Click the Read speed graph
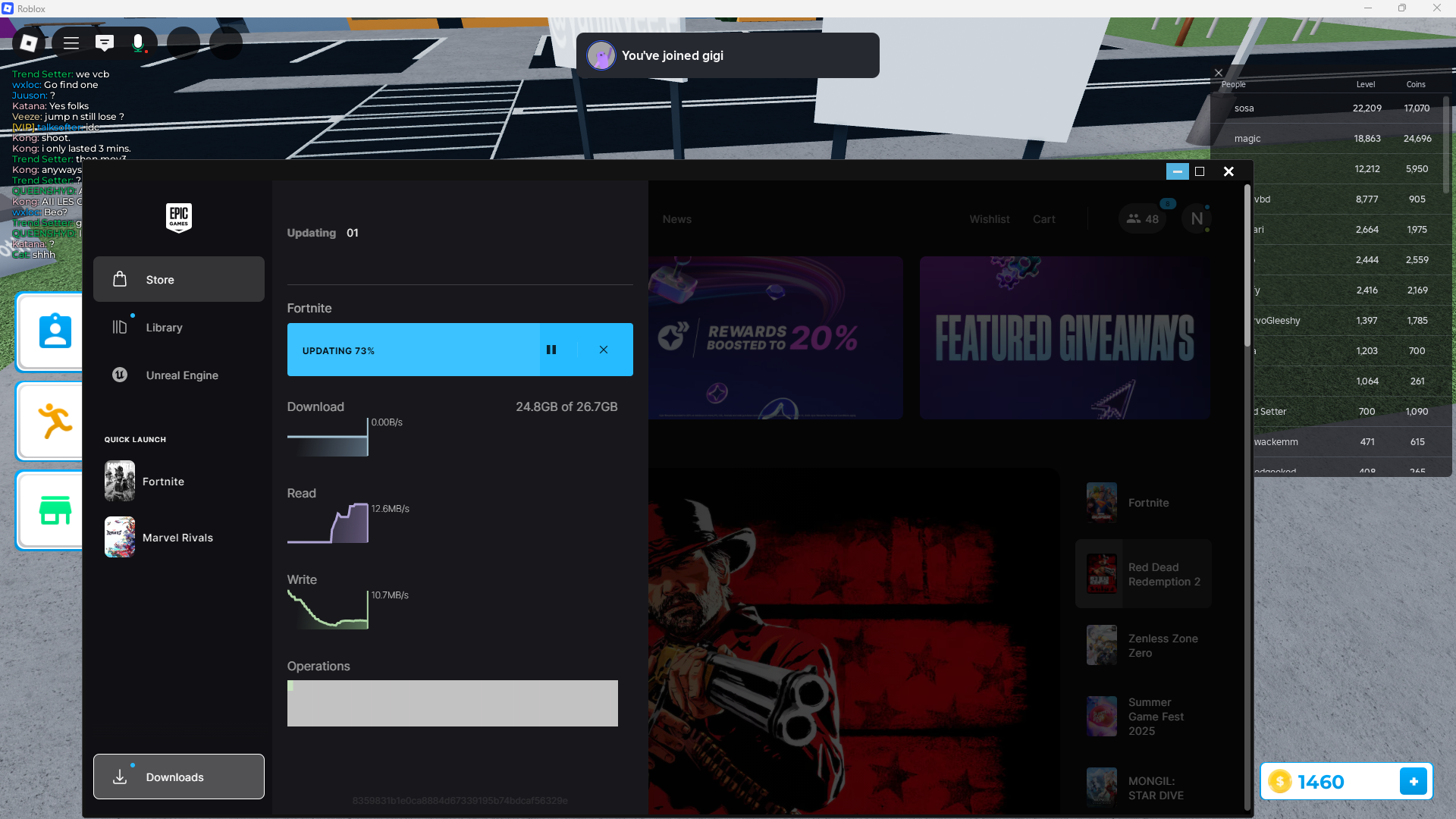 (x=328, y=523)
